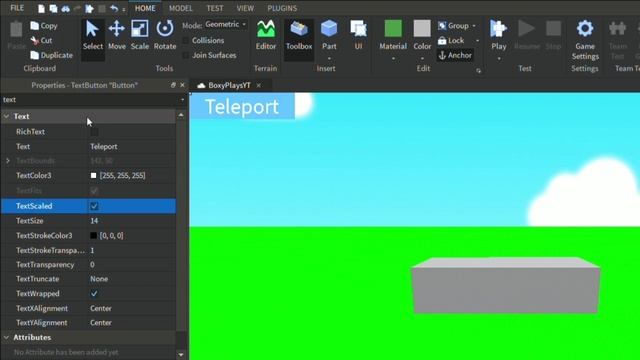This screenshot has height=360, width=640.
Task: Switch to the MODEL ribbon tab
Action: click(x=180, y=8)
